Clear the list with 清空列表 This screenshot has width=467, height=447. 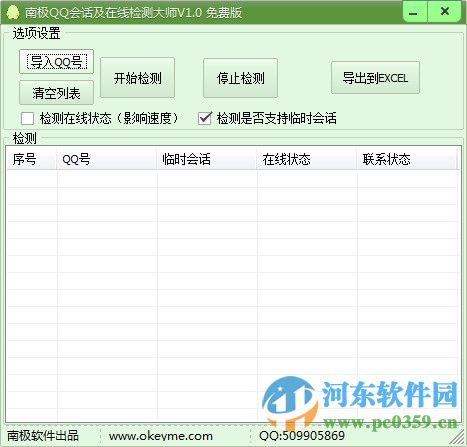[56, 93]
